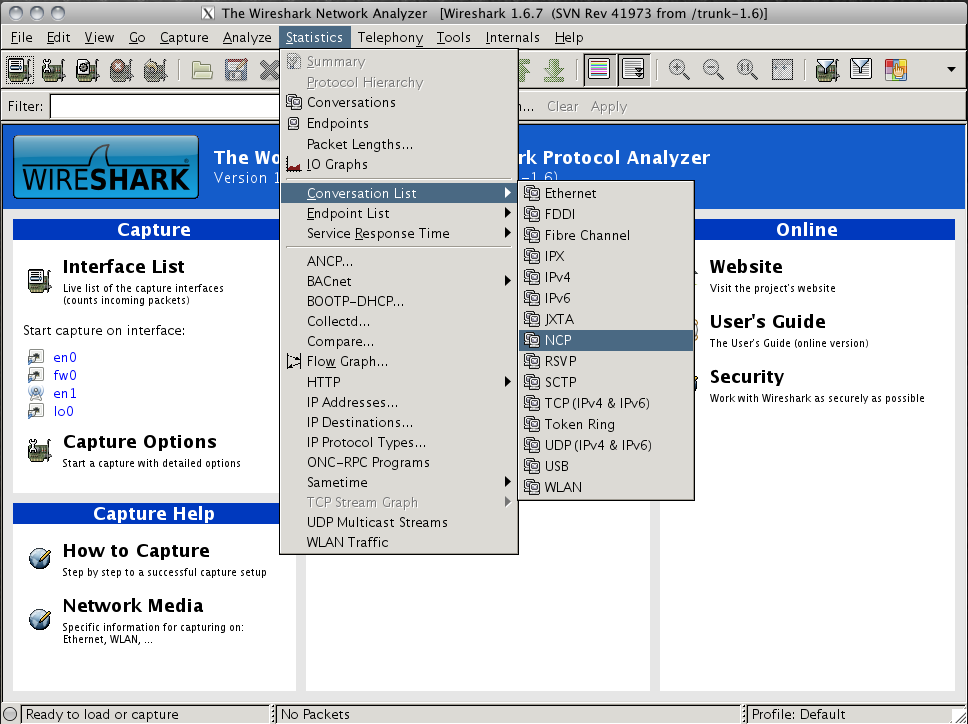
Task: Expand the Service Response Time submenu
Action: pos(399,233)
